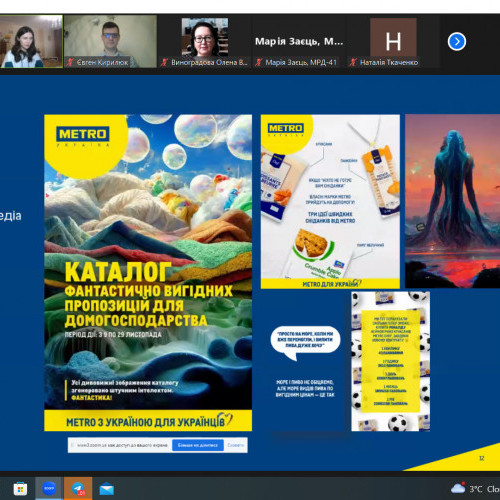The width and height of the screenshot is (500, 500).
Task: Click the METRO catalog cover image
Action: coord(148,273)
